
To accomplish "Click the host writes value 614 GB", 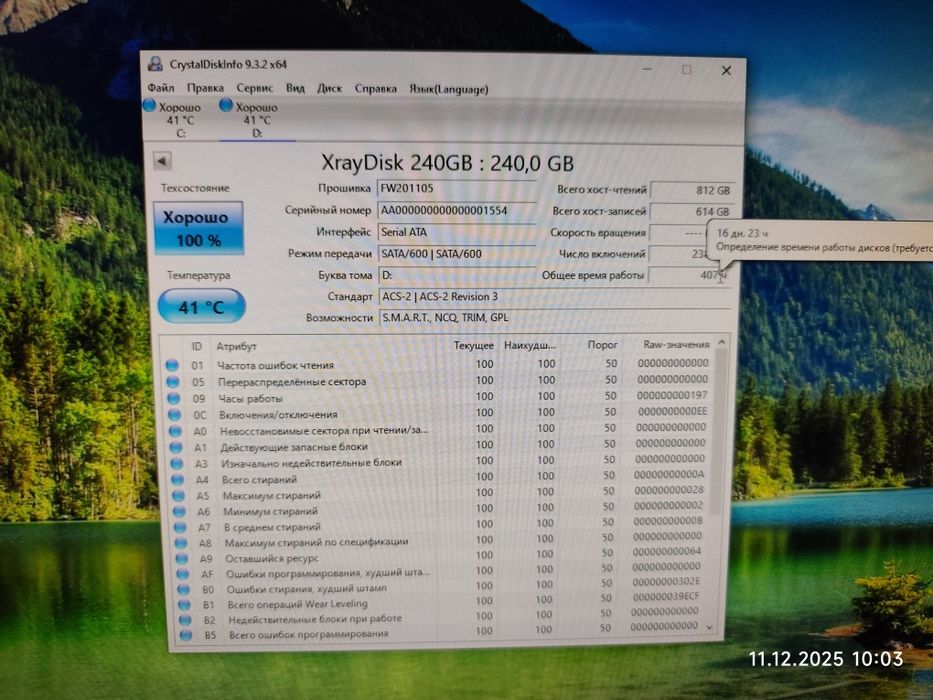I will (x=691, y=211).
